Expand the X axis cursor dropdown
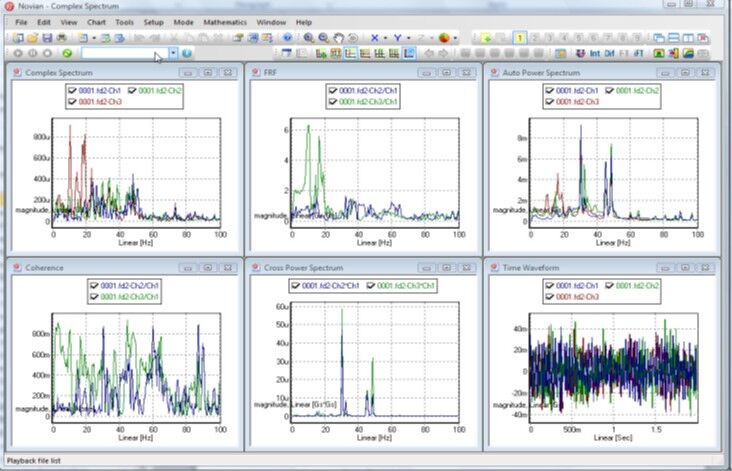 [x=387, y=38]
